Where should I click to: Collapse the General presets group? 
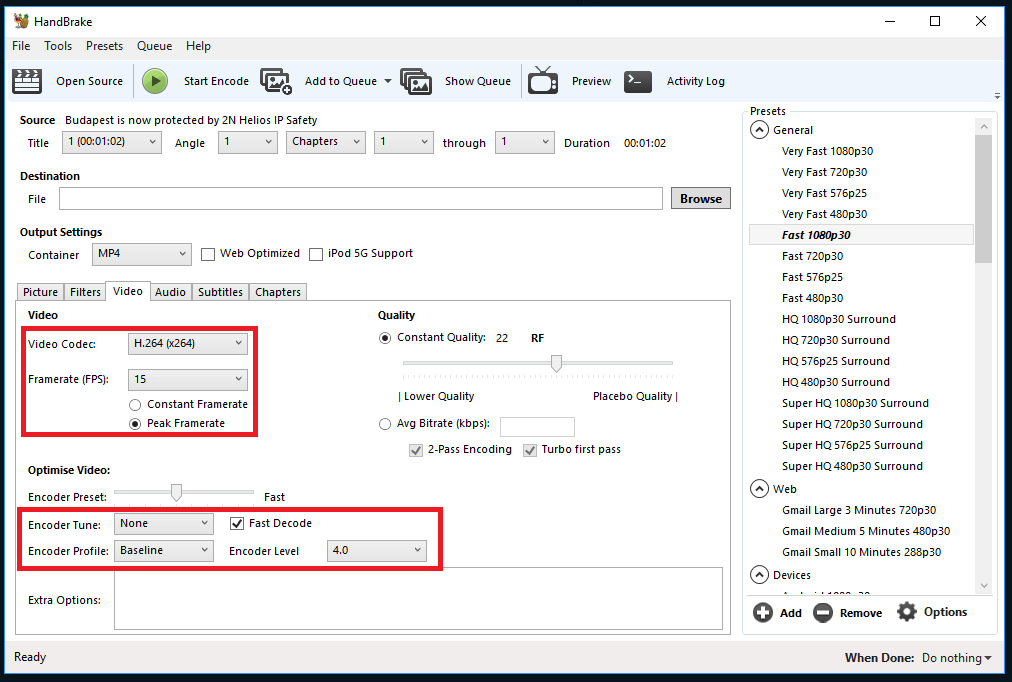coord(758,130)
